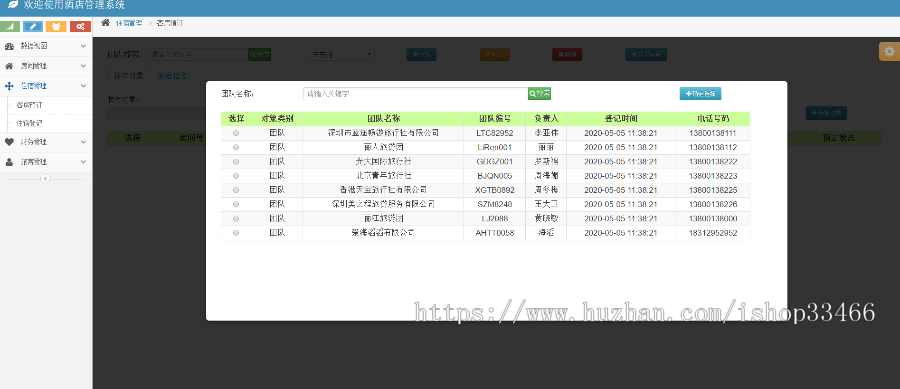900x389 pixels.
Task: Click the 登记时间 column header
Action: click(621, 119)
